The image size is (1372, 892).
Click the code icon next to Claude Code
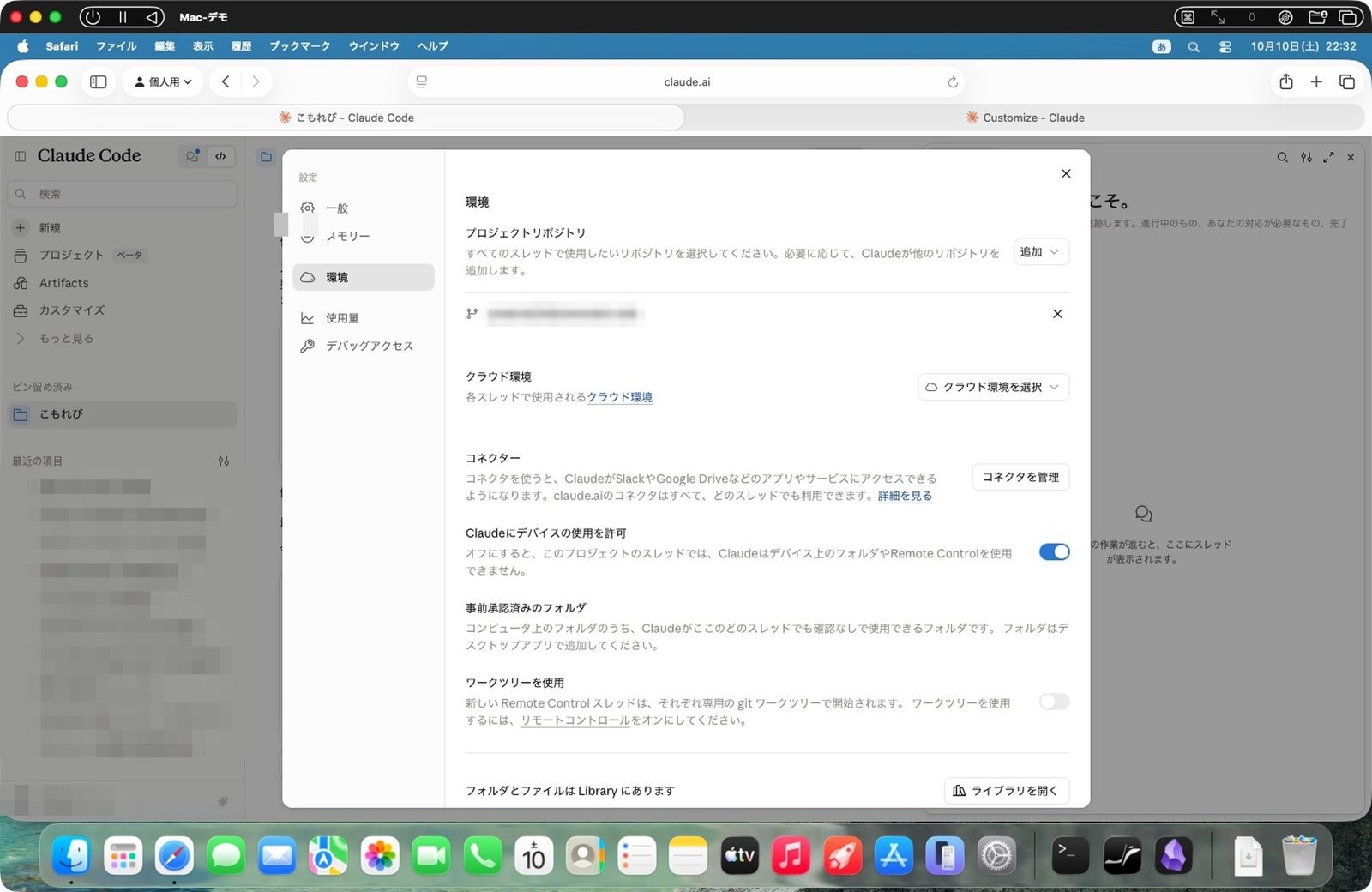(220, 156)
